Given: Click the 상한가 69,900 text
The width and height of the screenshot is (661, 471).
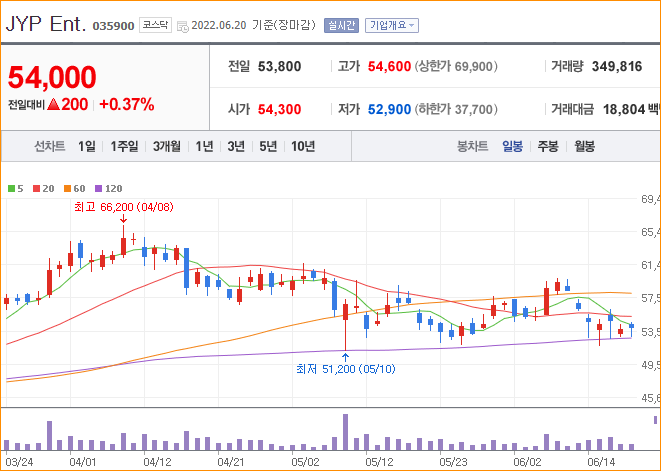Looking at the screenshot, I should pyautogui.click(x=456, y=66).
